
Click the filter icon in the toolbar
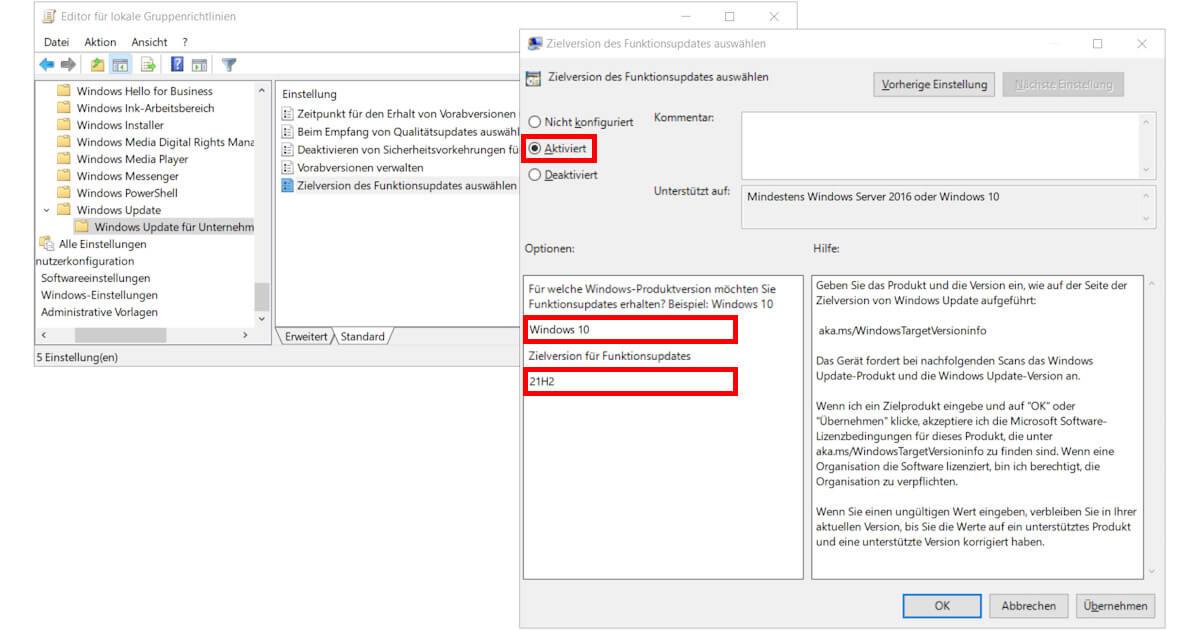tap(229, 63)
